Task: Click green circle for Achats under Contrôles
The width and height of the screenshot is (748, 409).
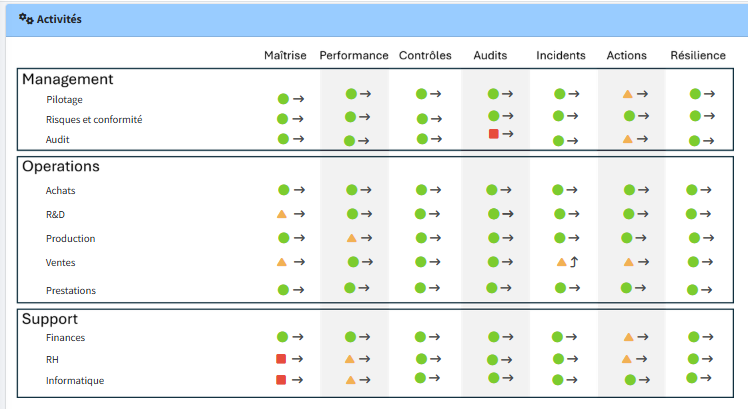Action: [x=421, y=189]
